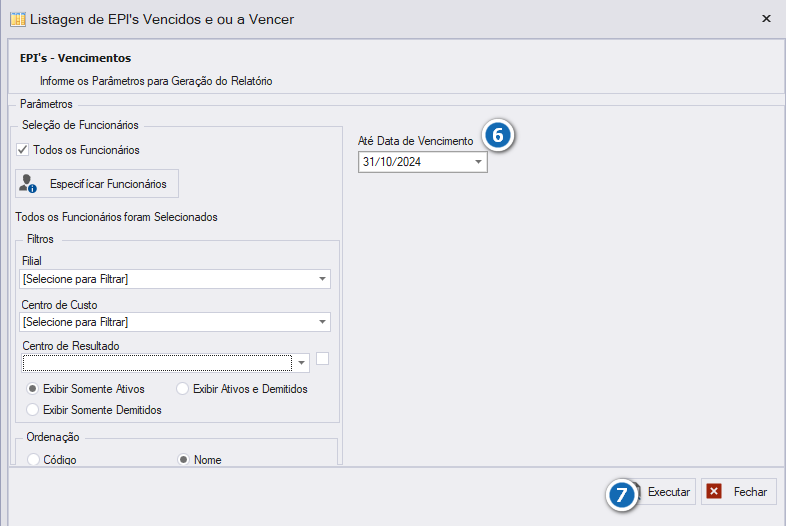Click the person icon on Especificar Funcionários
This screenshot has width=786, height=526.
28,184
